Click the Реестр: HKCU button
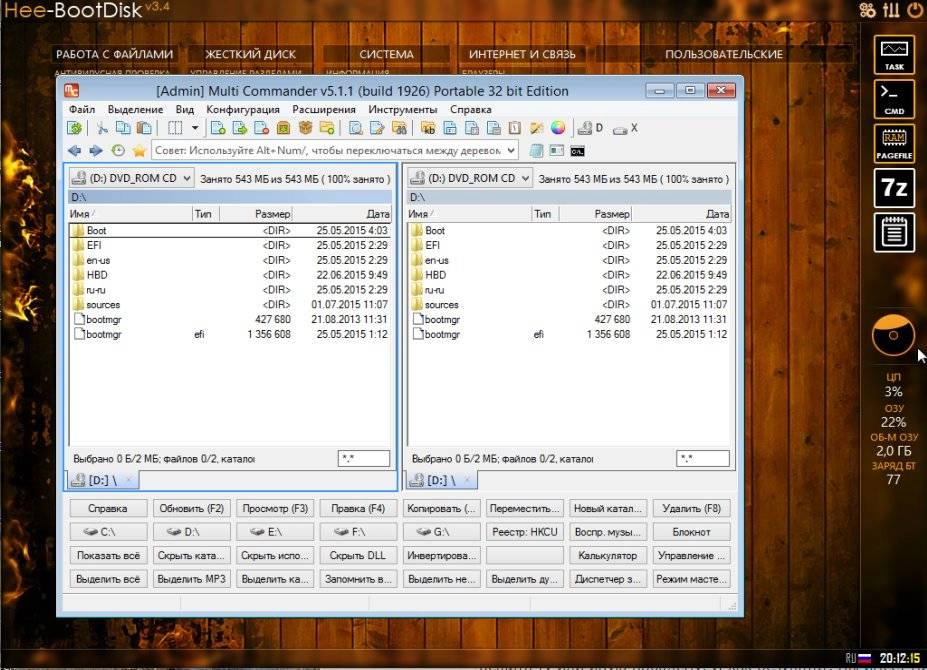This screenshot has height=670, width=927. (x=524, y=532)
